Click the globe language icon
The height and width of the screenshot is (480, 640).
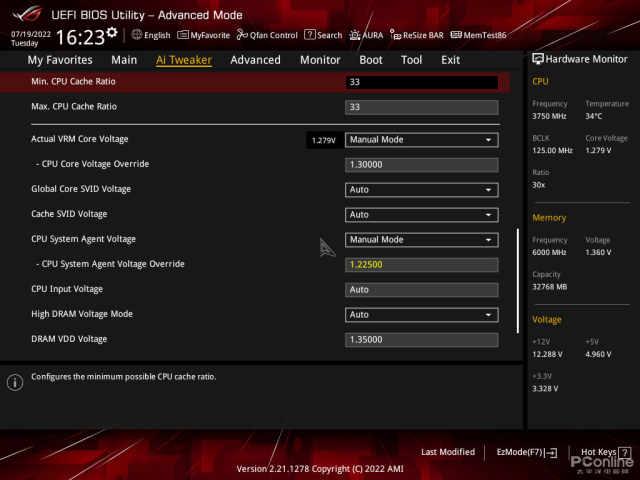pos(137,35)
